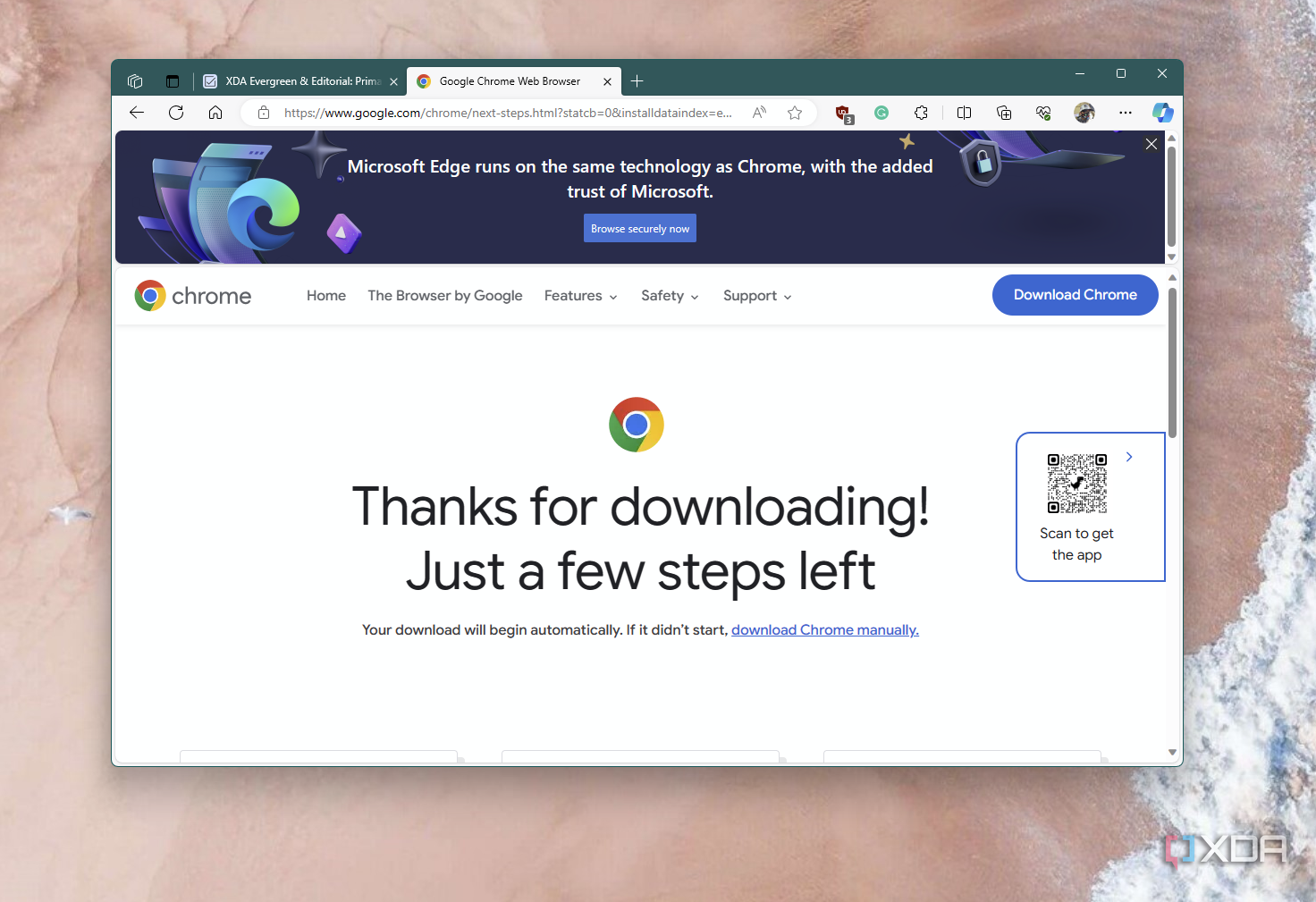Close the Google Chrome Web Browser tab
The height and width of the screenshot is (902, 1316).
tap(607, 81)
